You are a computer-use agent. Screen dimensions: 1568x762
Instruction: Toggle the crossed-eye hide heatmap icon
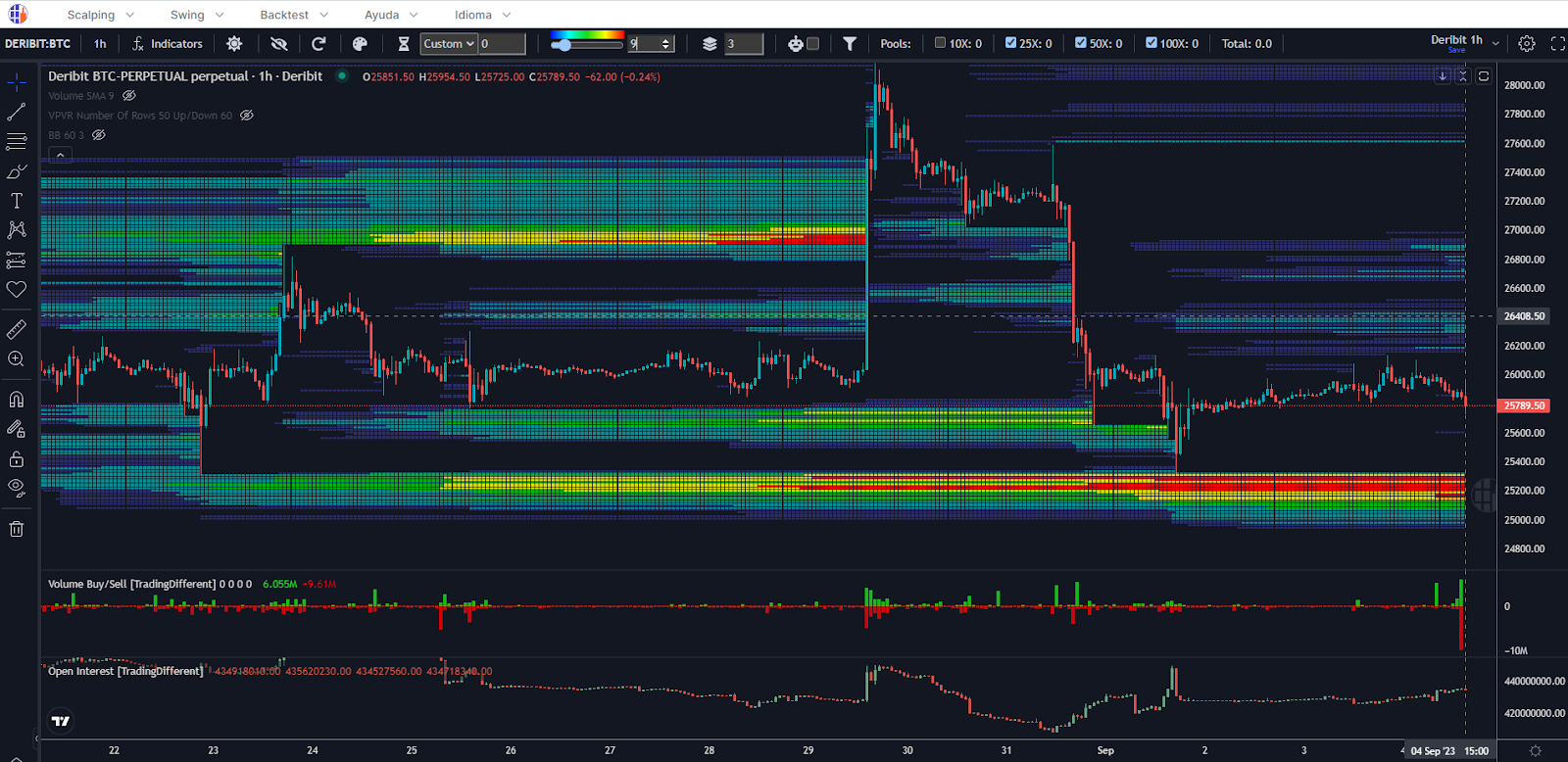click(279, 44)
